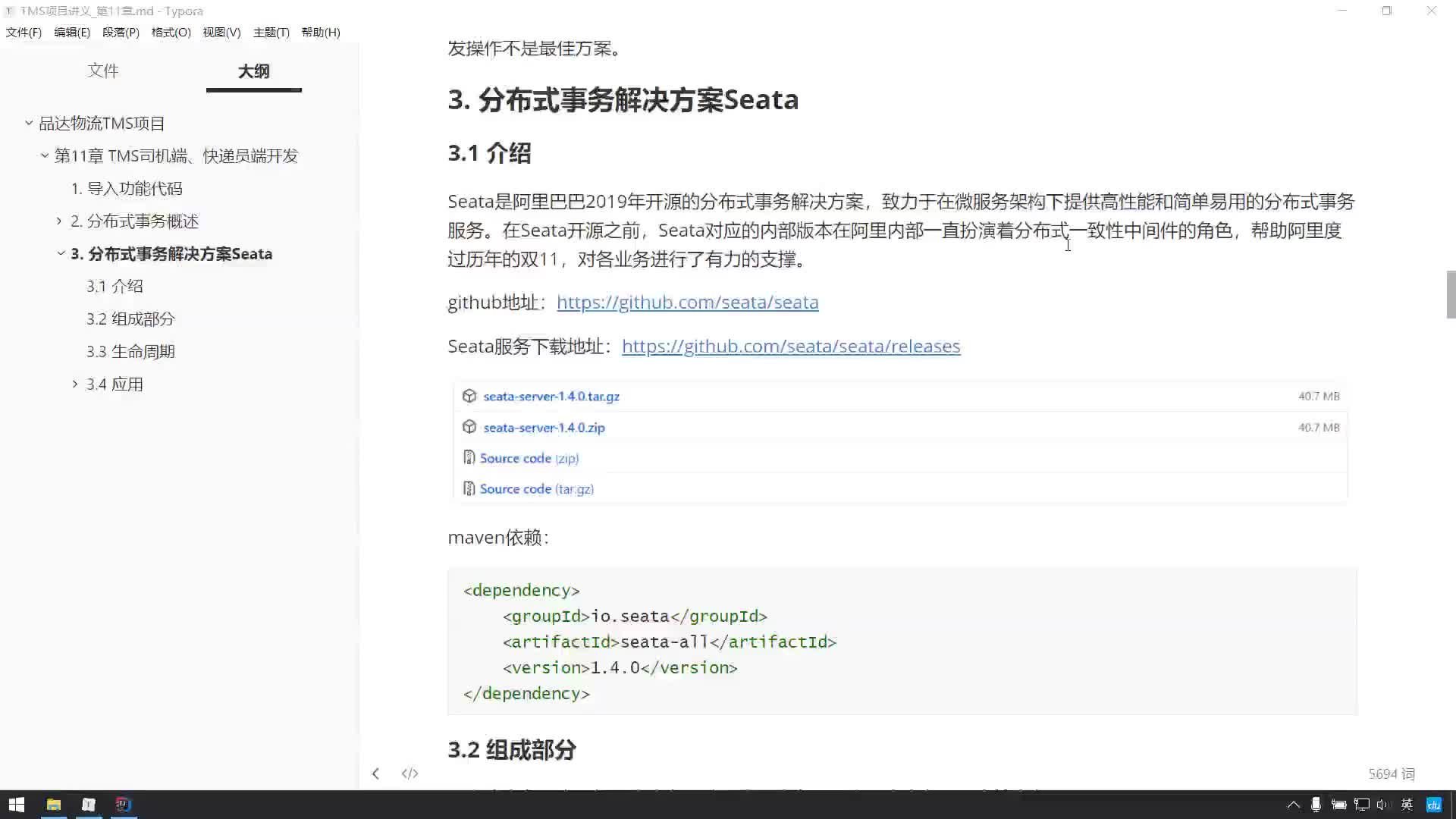Click battery icon in system tray
This screenshot has width=1456, height=819.
pyautogui.click(x=1338, y=805)
